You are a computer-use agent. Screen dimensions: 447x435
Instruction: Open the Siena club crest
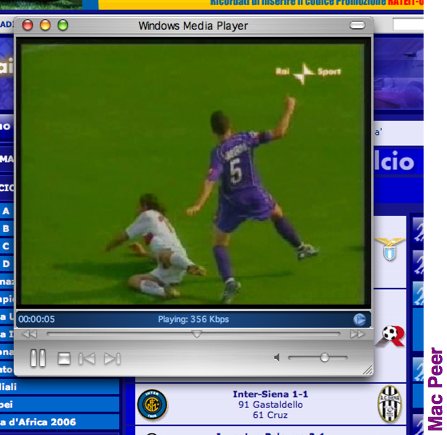tap(390, 404)
